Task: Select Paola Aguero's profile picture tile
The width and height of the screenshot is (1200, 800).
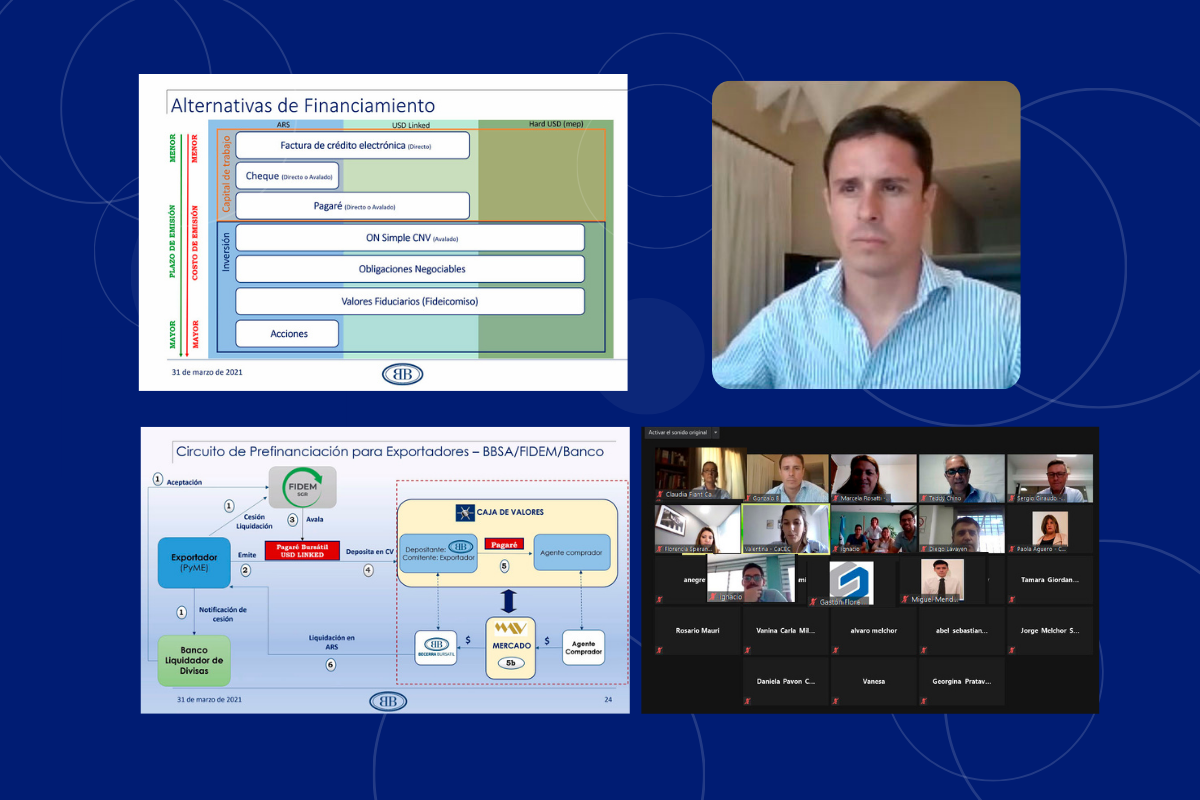Action: [1050, 527]
